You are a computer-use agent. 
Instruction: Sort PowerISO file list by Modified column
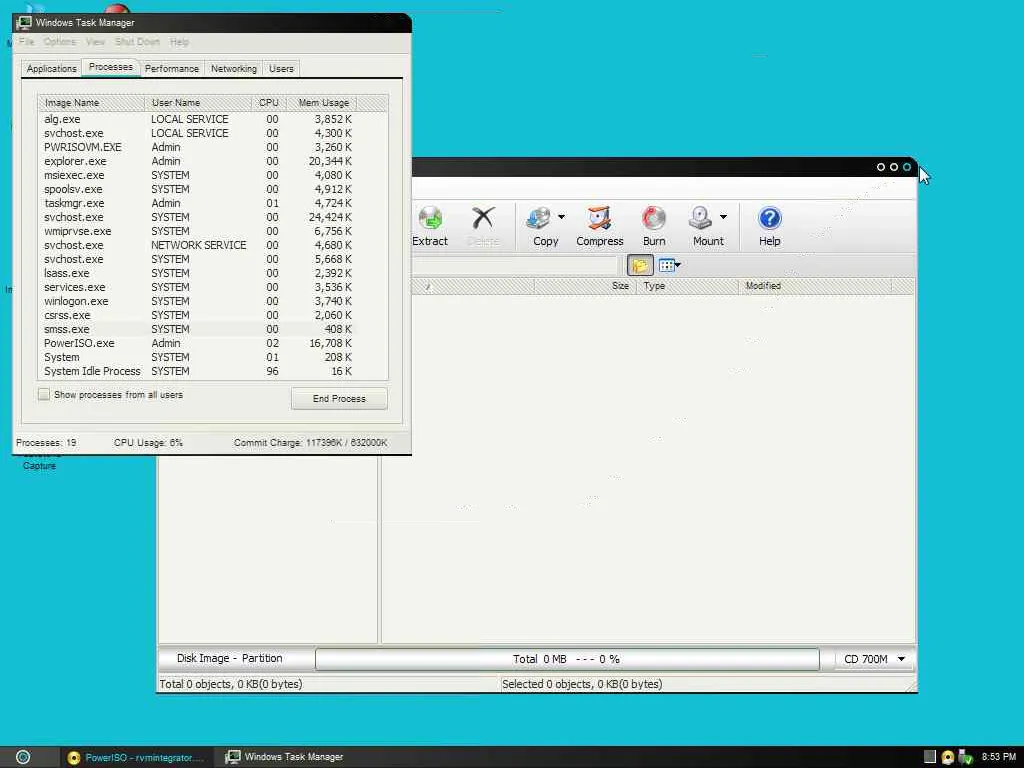point(814,286)
